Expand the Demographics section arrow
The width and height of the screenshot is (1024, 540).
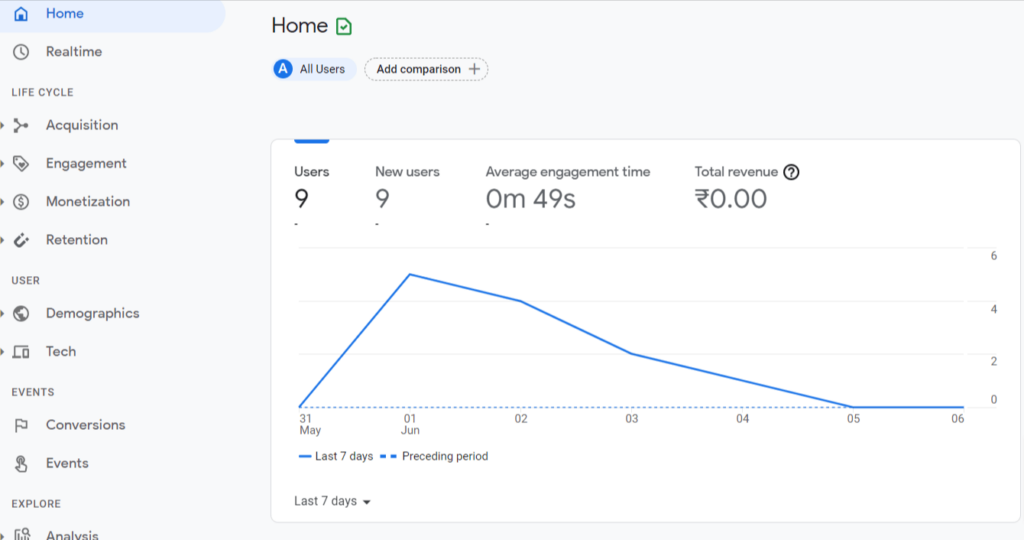tap(3, 313)
